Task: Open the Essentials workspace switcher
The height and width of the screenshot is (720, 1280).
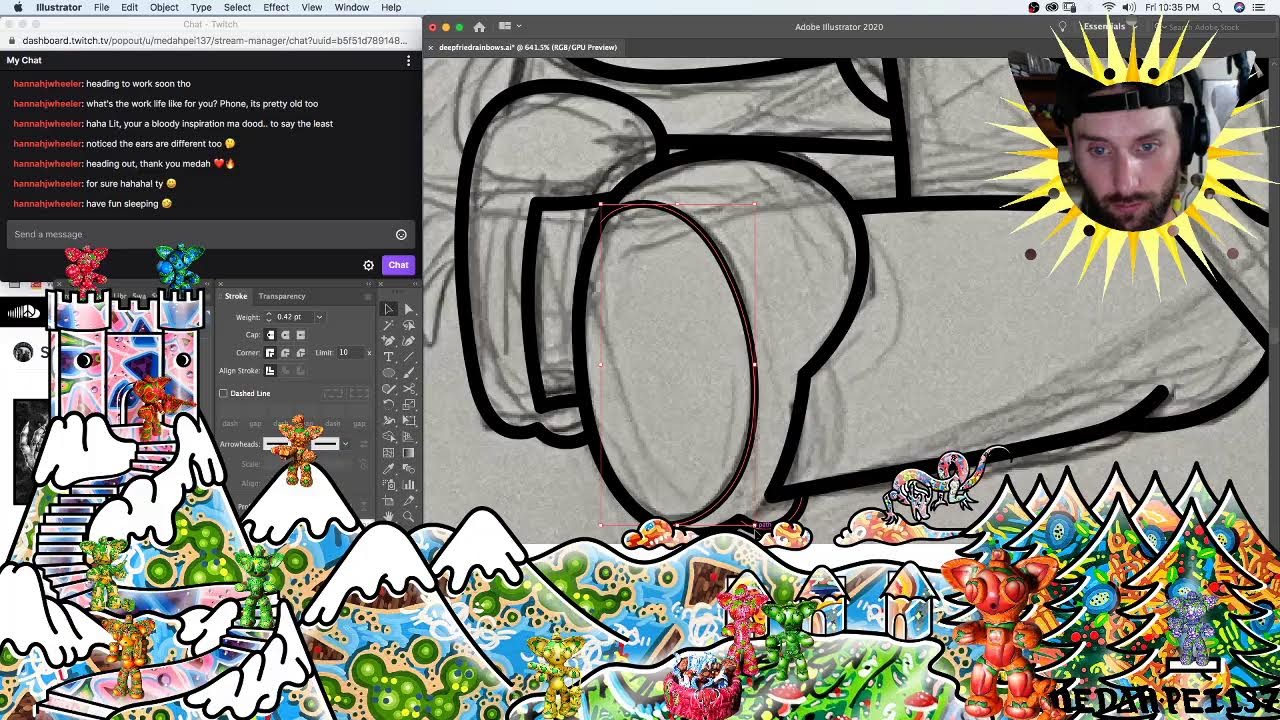Action: point(1109,27)
